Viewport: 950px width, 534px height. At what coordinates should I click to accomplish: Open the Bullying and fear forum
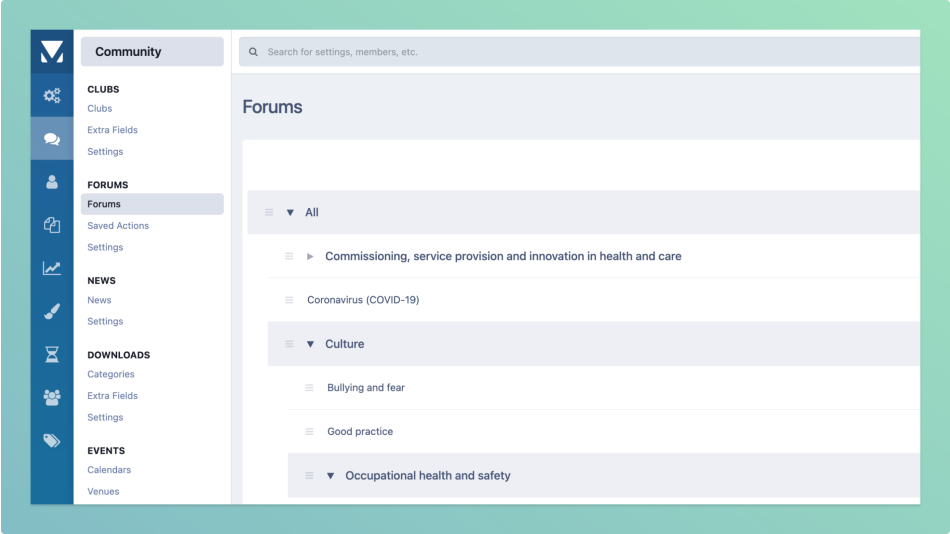pos(366,388)
